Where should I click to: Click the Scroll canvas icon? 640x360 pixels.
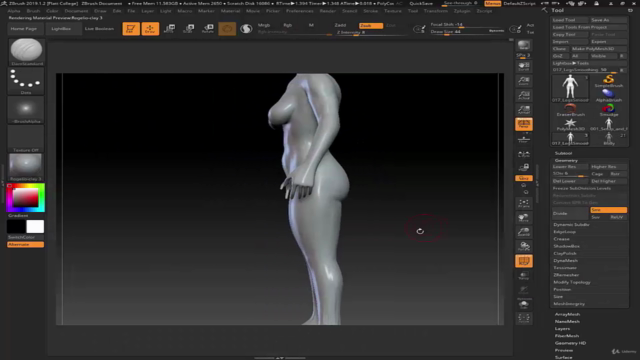(524, 67)
